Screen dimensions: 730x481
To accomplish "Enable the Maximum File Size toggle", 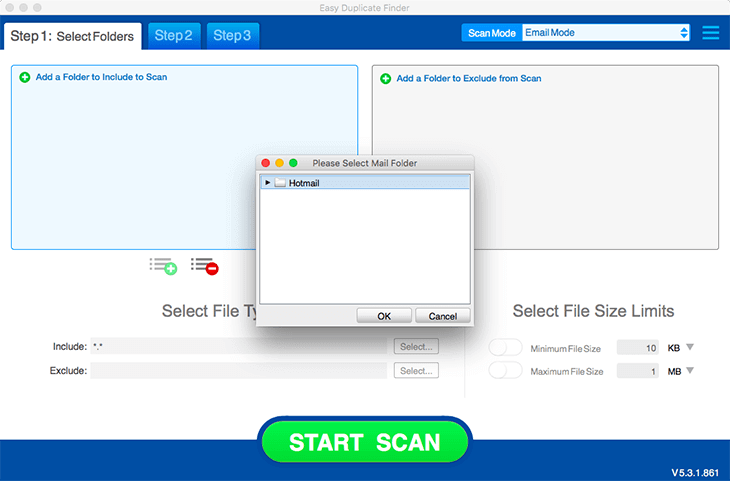I will [505, 370].
